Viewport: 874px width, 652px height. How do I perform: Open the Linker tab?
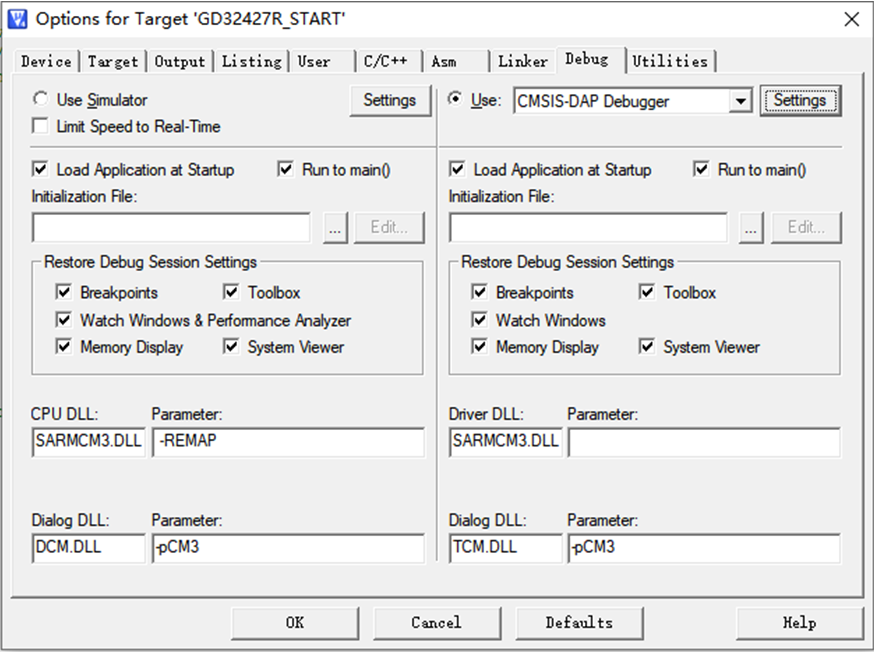(x=522, y=61)
